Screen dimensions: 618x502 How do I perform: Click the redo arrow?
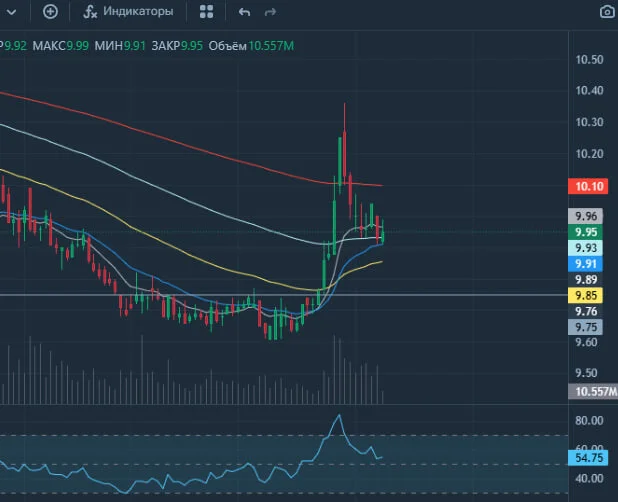pos(270,12)
